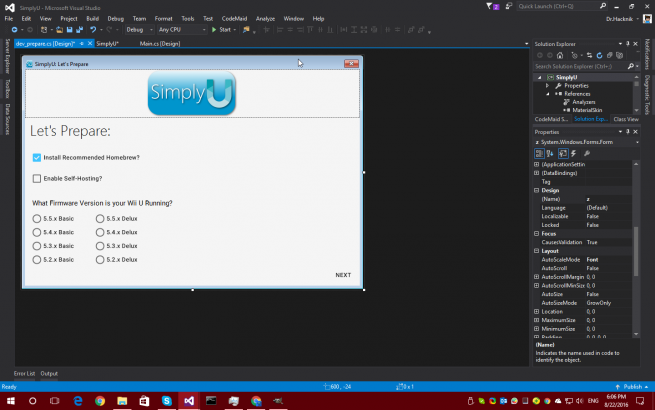655x410 pixels.
Task: Open the Error List panel
Action: click(x=24, y=374)
